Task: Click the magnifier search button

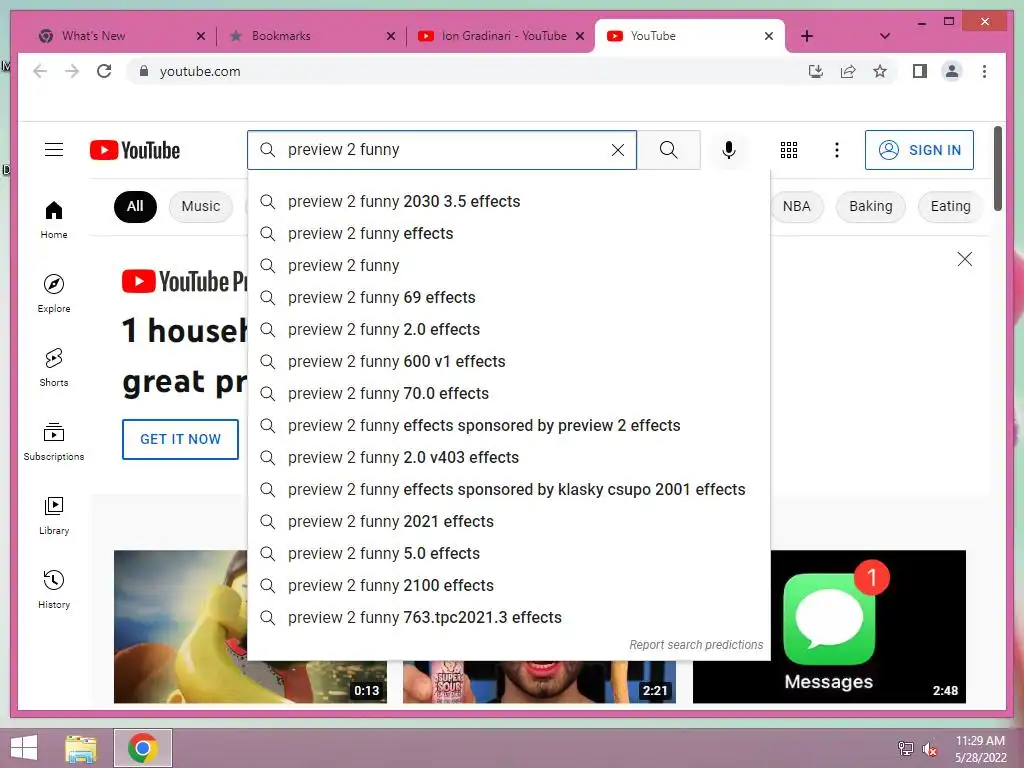Action: [x=668, y=150]
